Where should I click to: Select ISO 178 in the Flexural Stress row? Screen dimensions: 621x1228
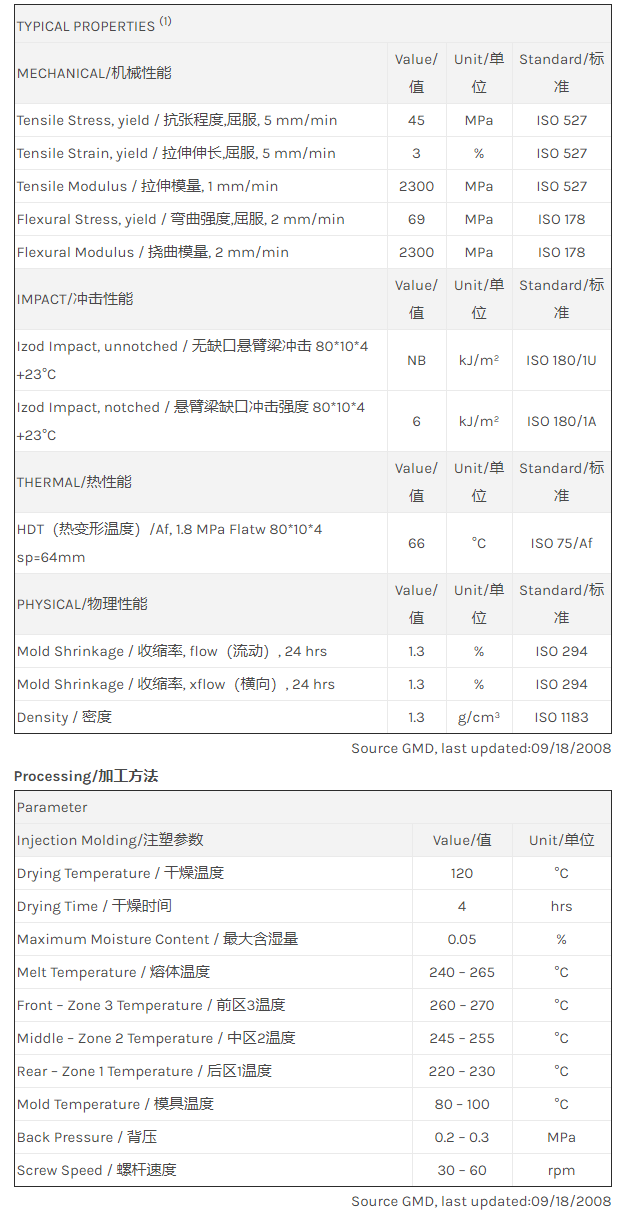pyautogui.click(x=562, y=219)
